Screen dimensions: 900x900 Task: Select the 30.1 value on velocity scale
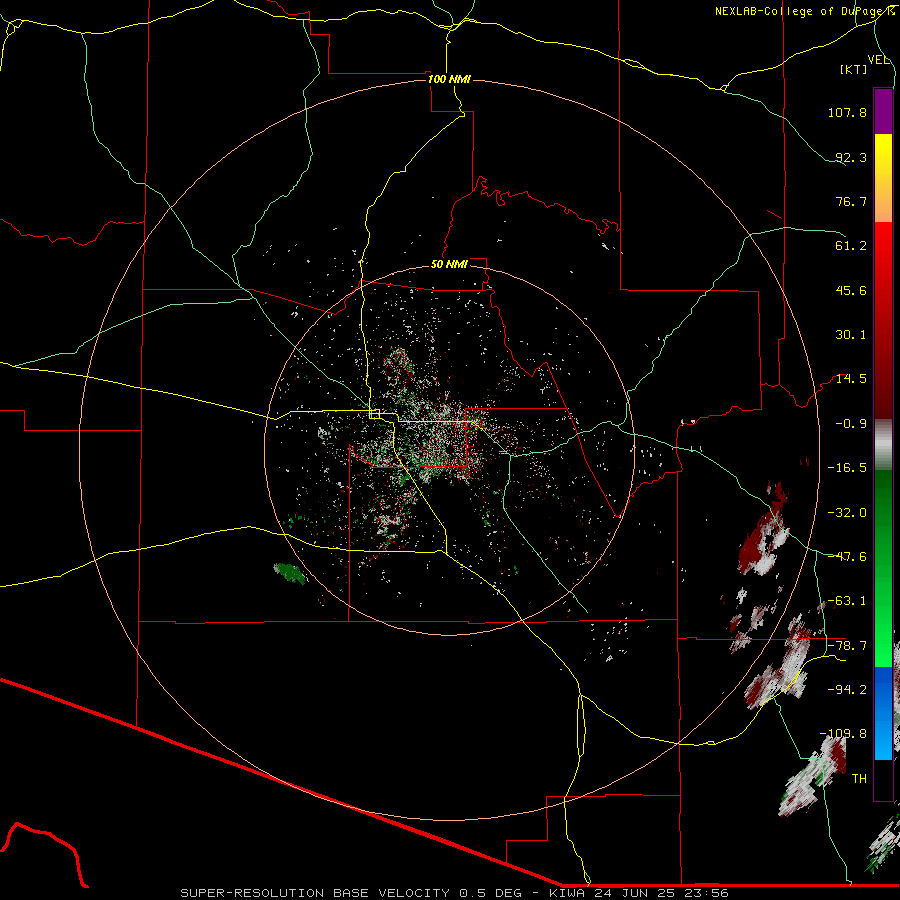[x=851, y=335]
